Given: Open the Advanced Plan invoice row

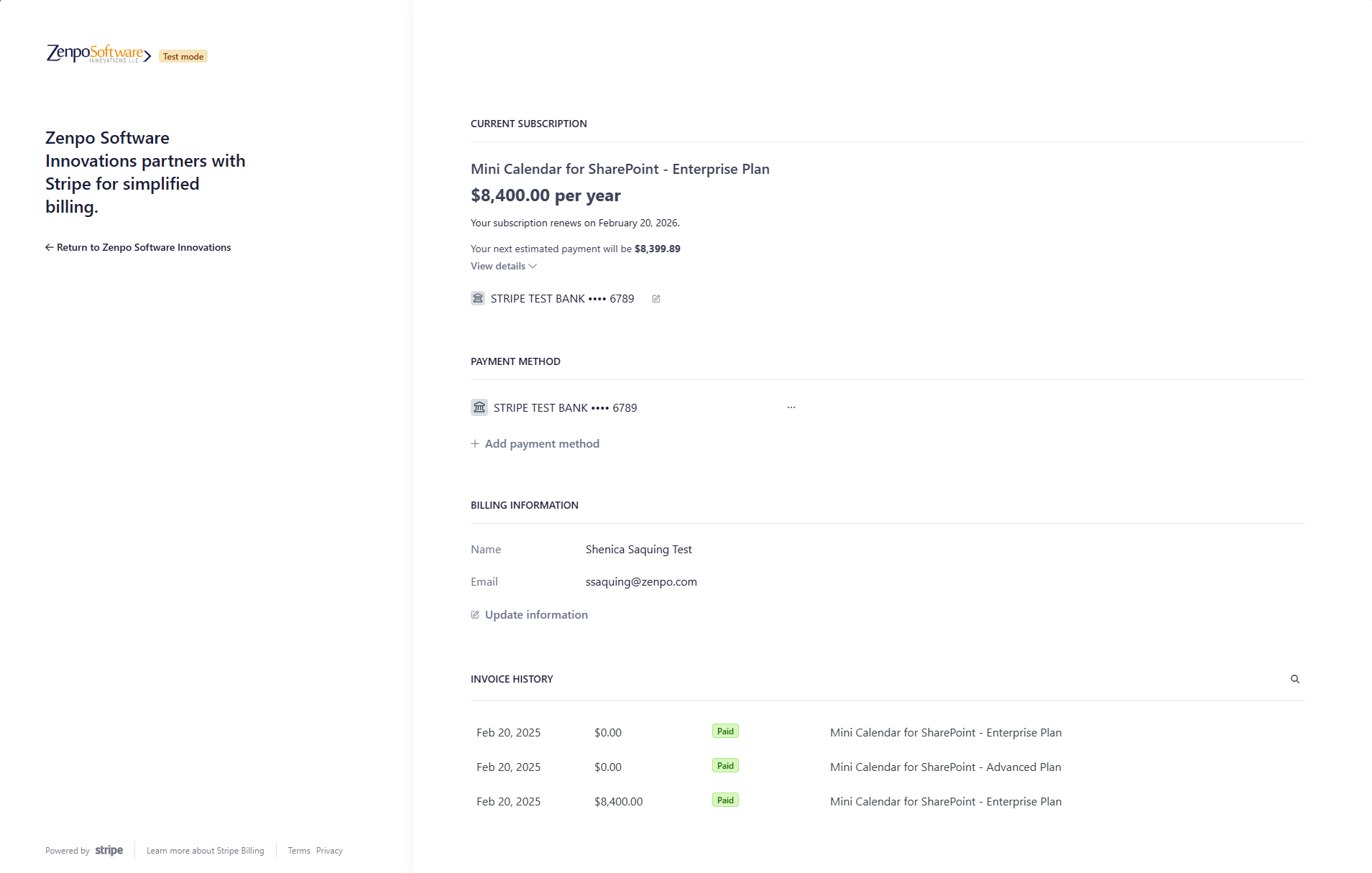Looking at the screenshot, I should pyautogui.click(x=768, y=767).
